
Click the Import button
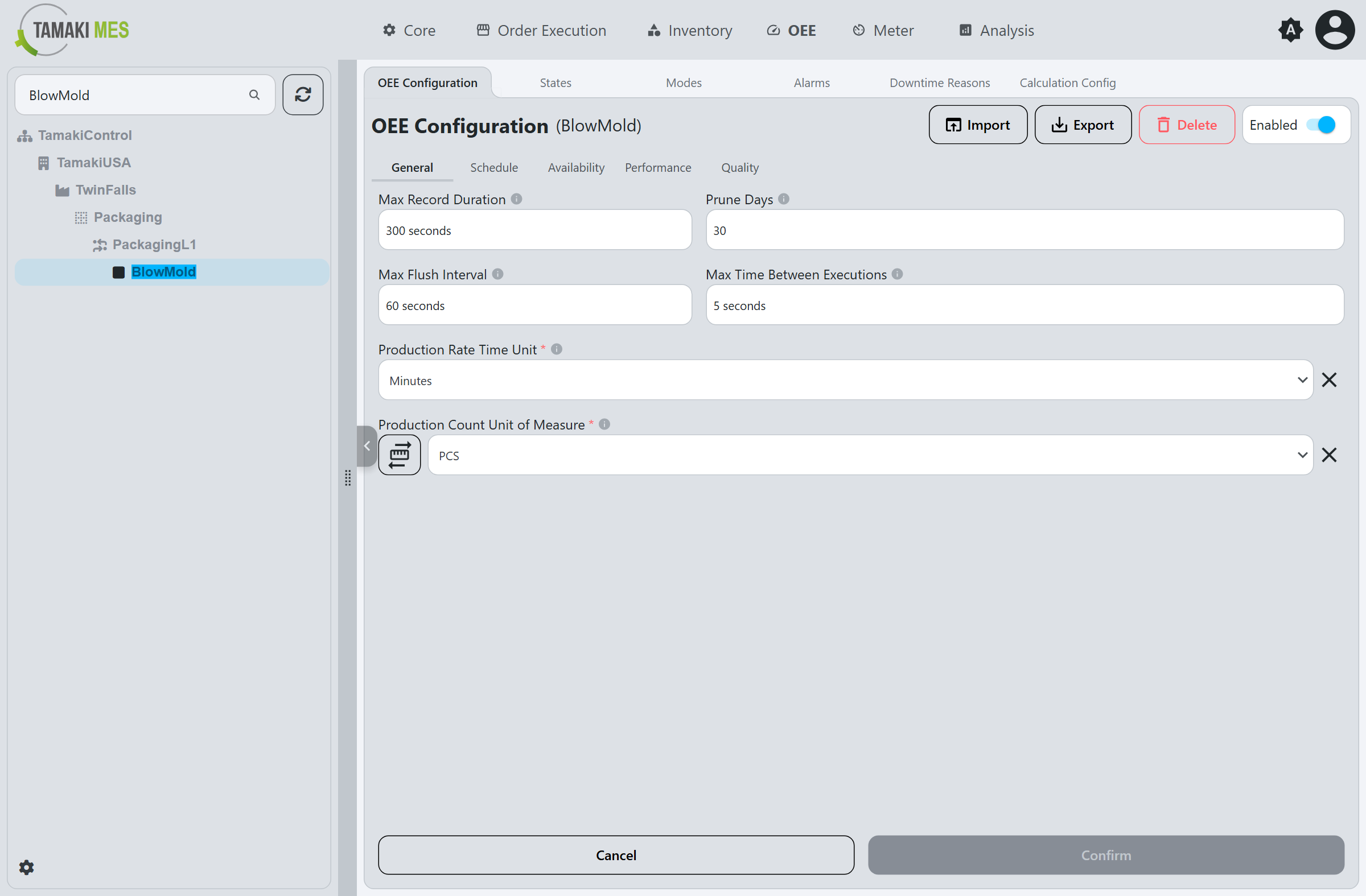[x=978, y=125]
